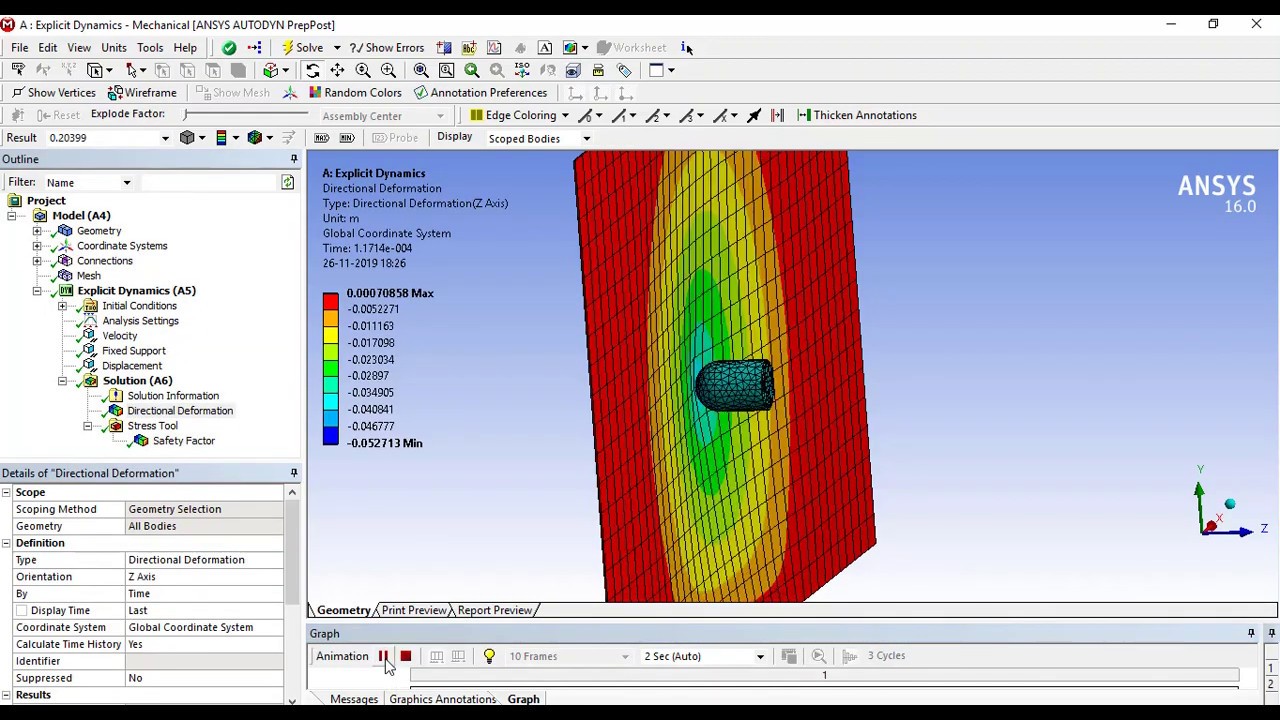Click the lightbulb icon in Graph toolbar
Image resolution: width=1280 pixels, height=720 pixels.
489,656
